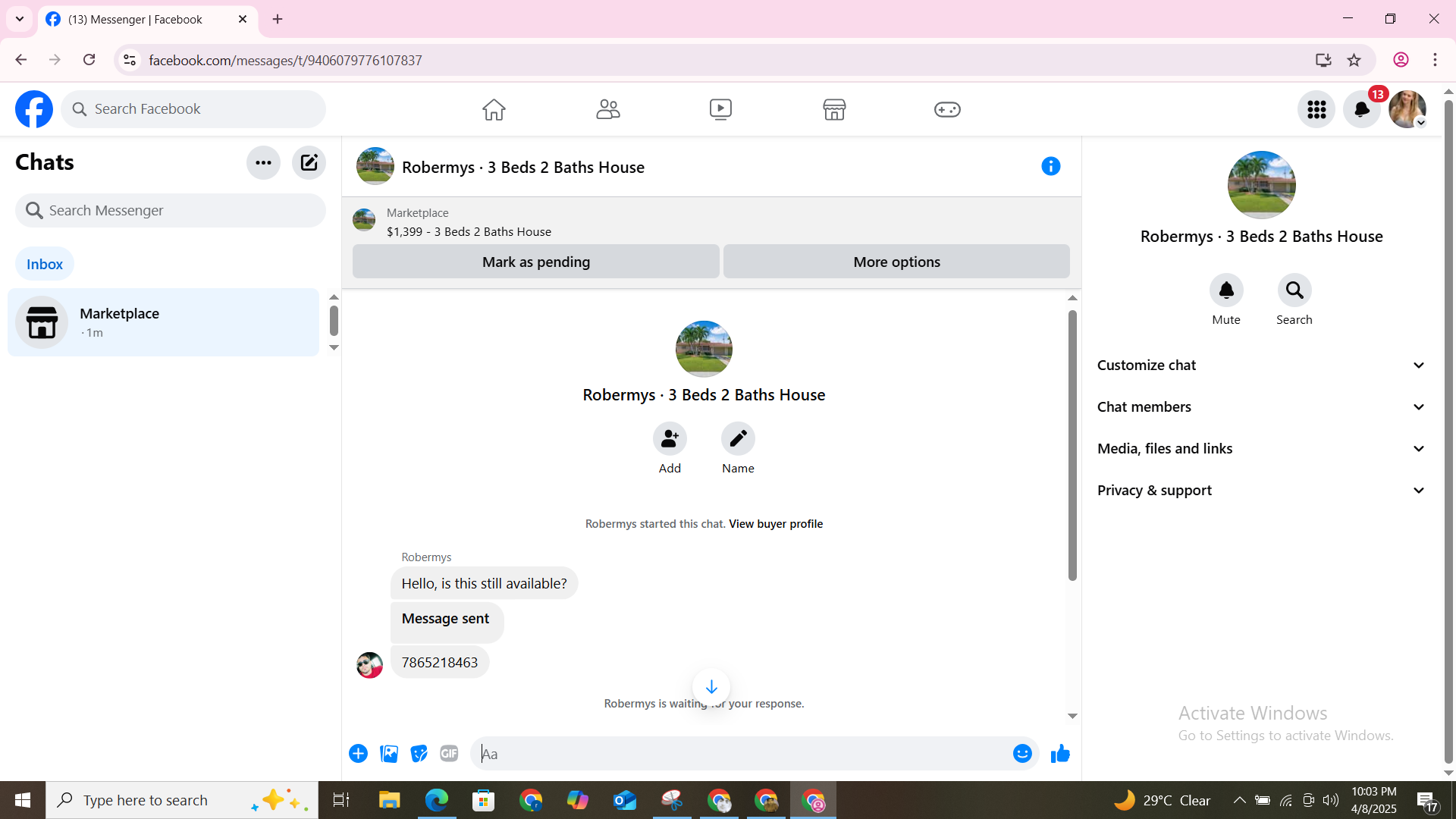
Task: Choose a sticker from composer toolbar
Action: [x=419, y=754]
